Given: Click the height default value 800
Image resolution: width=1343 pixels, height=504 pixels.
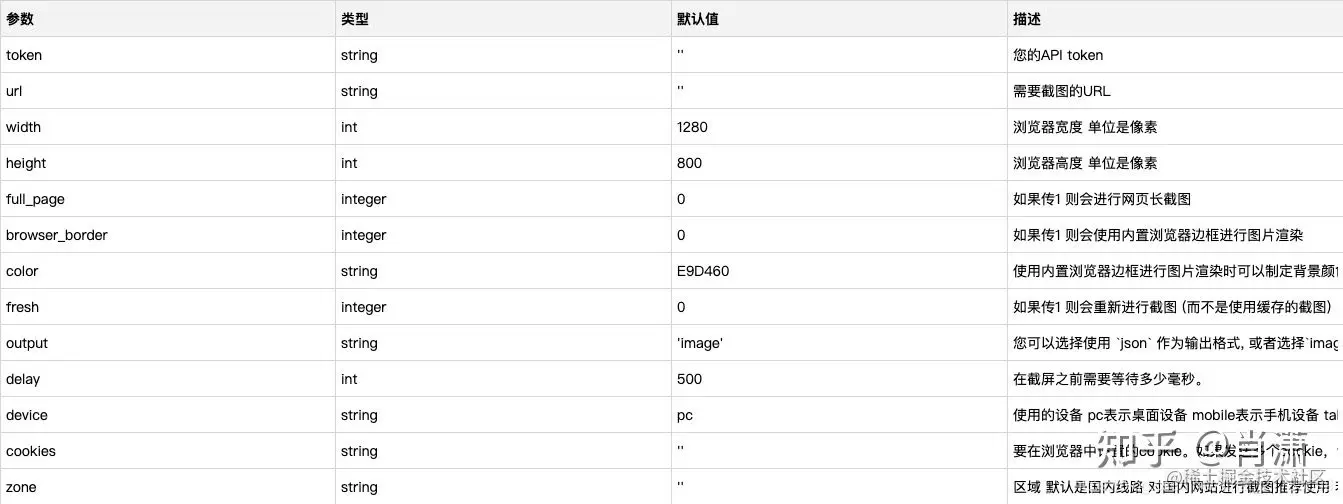Looking at the screenshot, I should click(690, 163).
